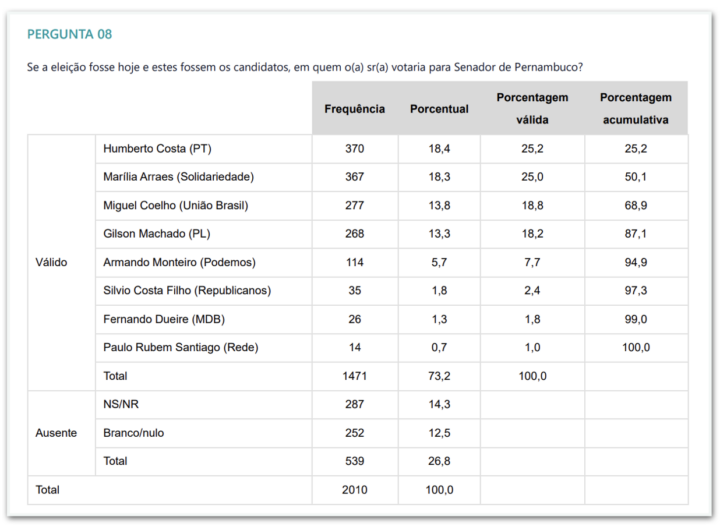Click the Porcentagem válida column header
Screen dimensions: 720x530
click(532, 109)
